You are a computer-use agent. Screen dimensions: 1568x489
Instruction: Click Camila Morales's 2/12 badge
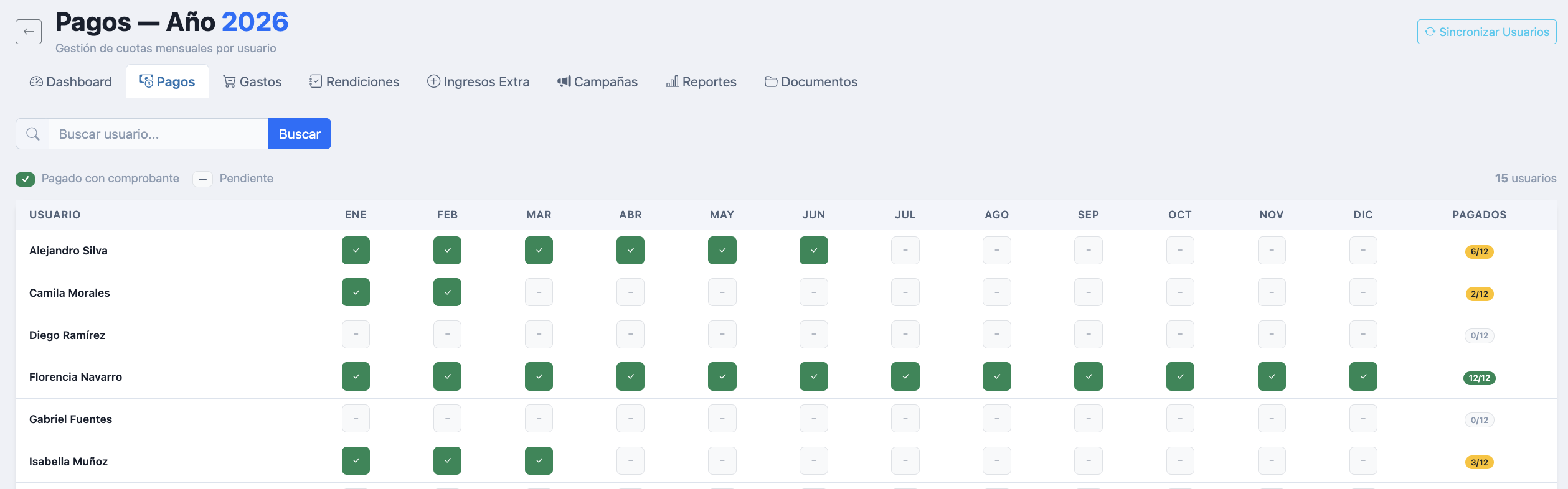[1480, 294]
